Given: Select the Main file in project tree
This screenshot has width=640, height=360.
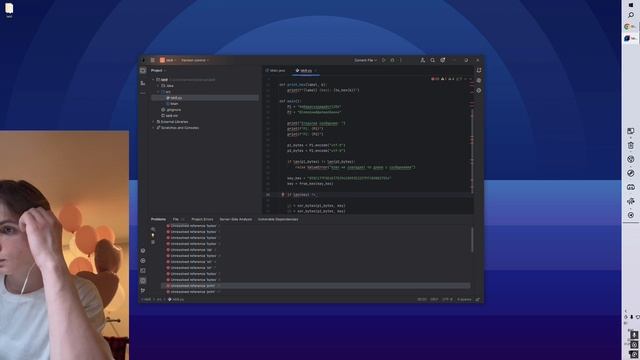Looking at the screenshot, I should point(172,104).
